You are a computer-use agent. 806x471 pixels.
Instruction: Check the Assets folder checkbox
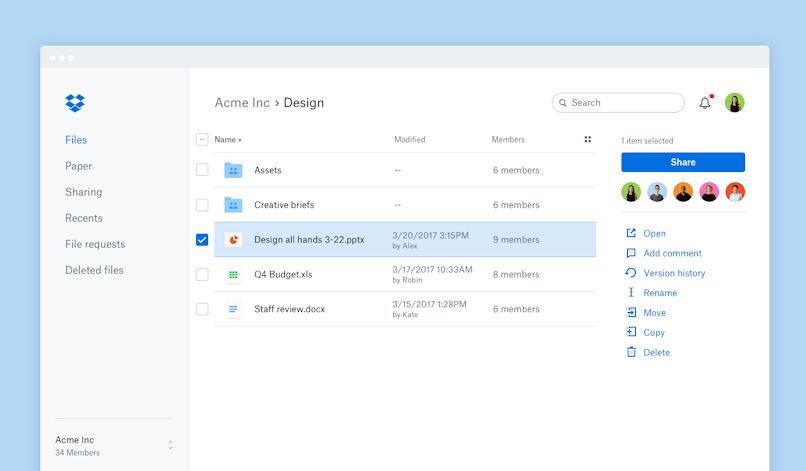[202, 170]
